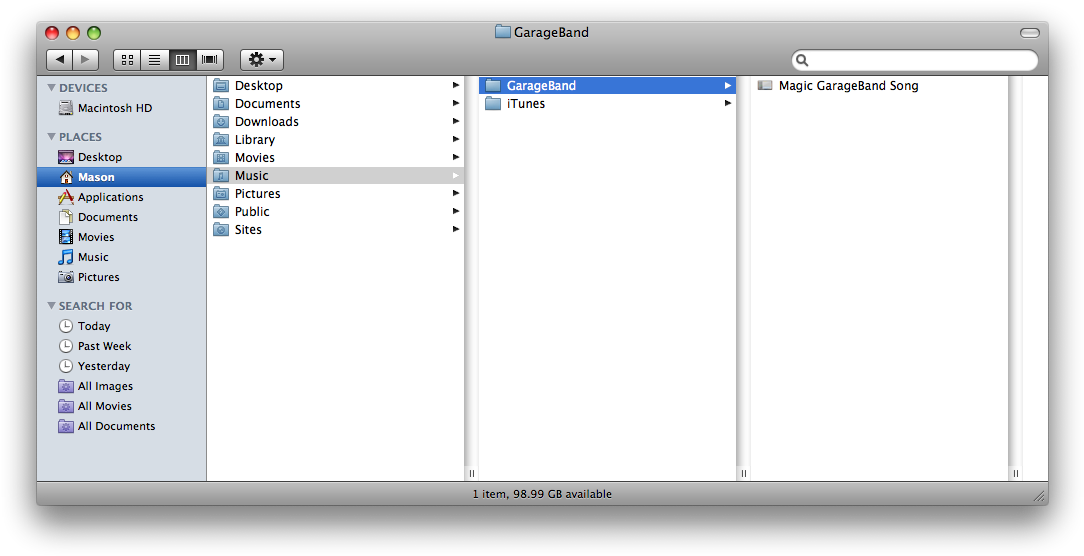Open Desktop in sidebar Places
This screenshot has height=556, width=1084.
[x=122, y=157]
